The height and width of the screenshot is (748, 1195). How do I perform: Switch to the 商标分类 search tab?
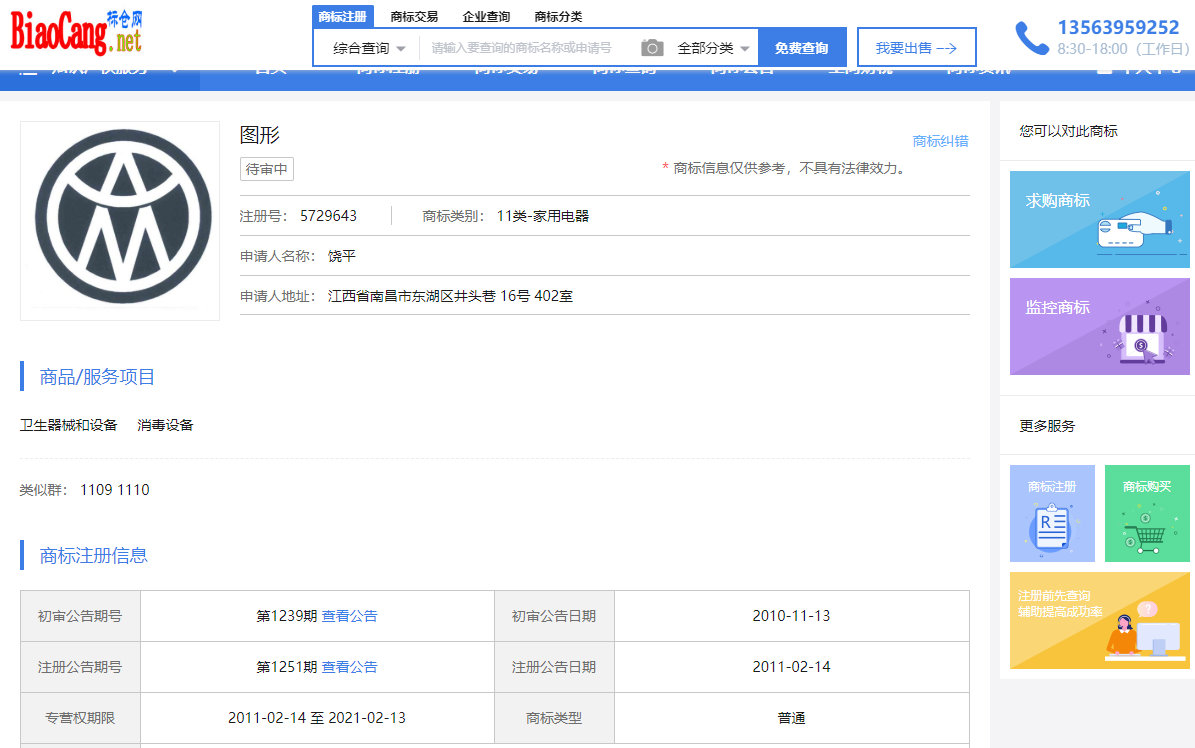point(558,17)
